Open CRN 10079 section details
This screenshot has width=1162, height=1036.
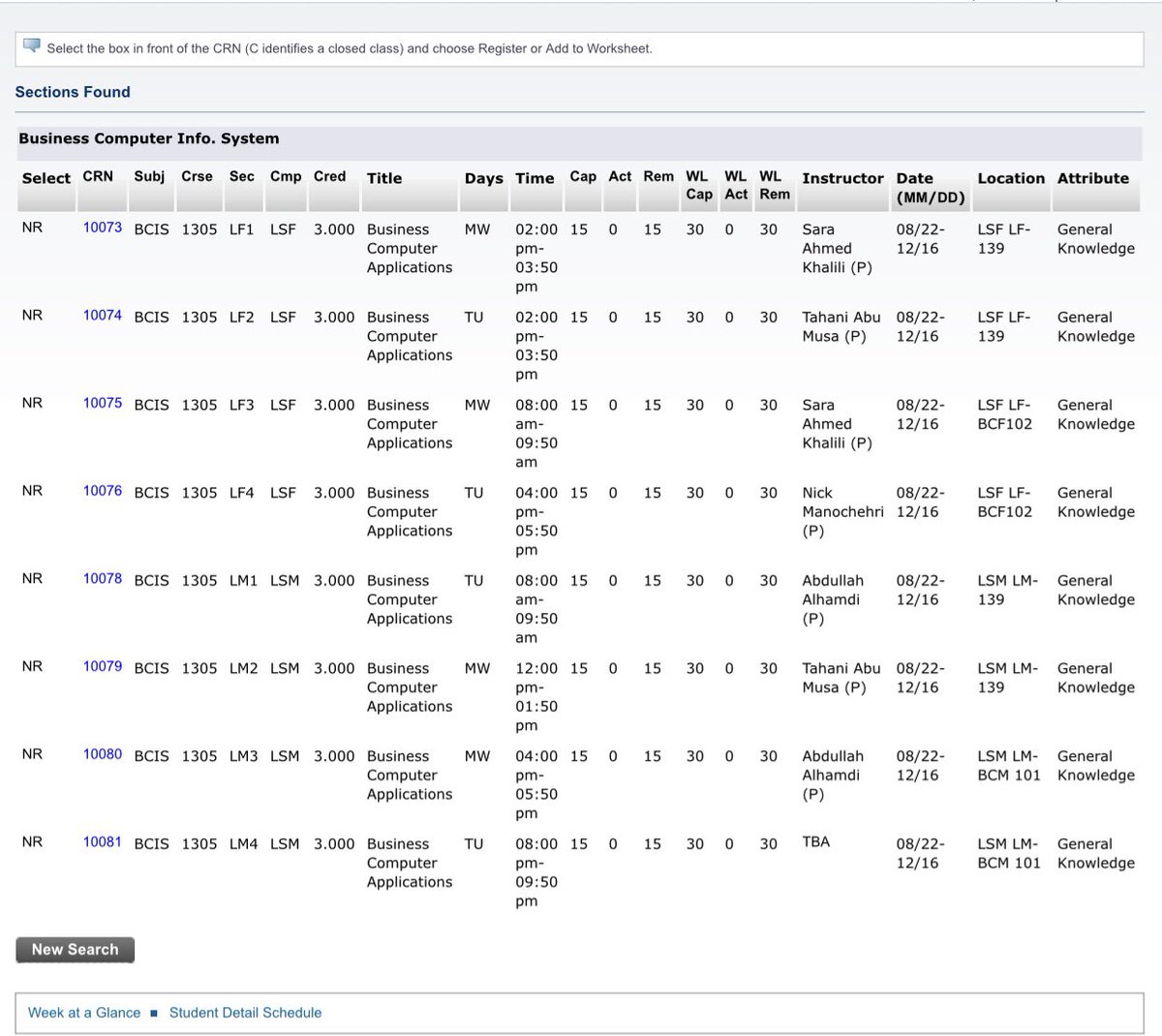(103, 666)
